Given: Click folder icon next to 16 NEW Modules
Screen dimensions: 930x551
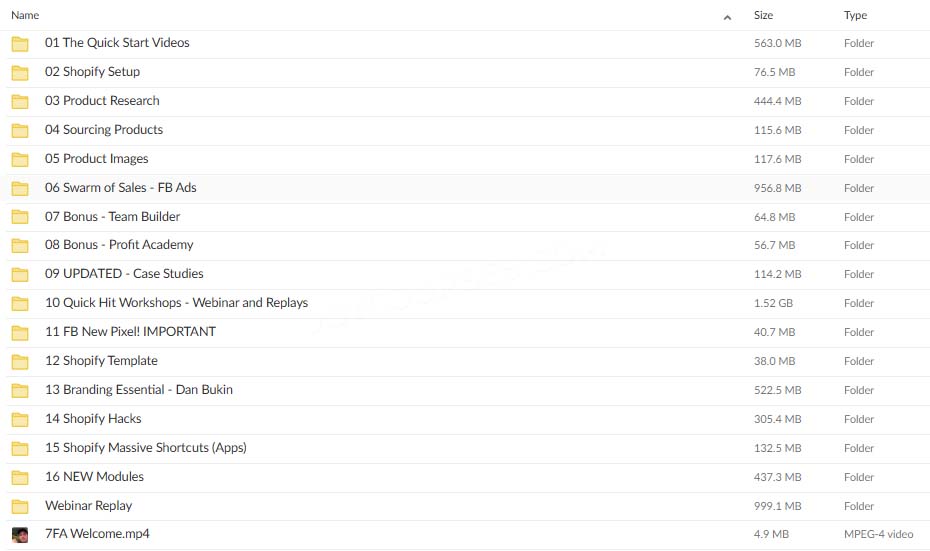Looking at the screenshot, I should coord(20,477).
